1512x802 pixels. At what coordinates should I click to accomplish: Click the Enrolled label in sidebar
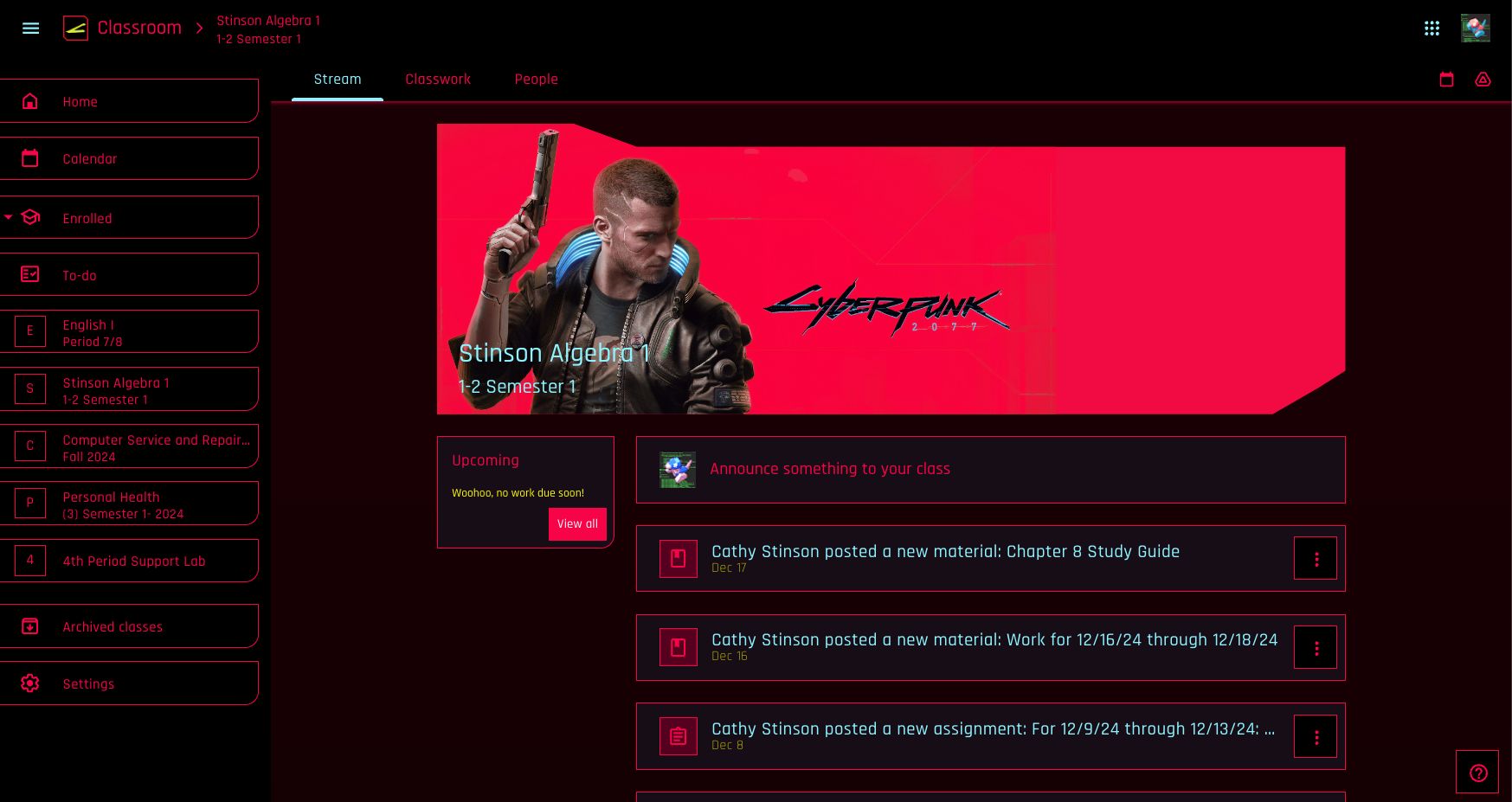[x=87, y=218]
